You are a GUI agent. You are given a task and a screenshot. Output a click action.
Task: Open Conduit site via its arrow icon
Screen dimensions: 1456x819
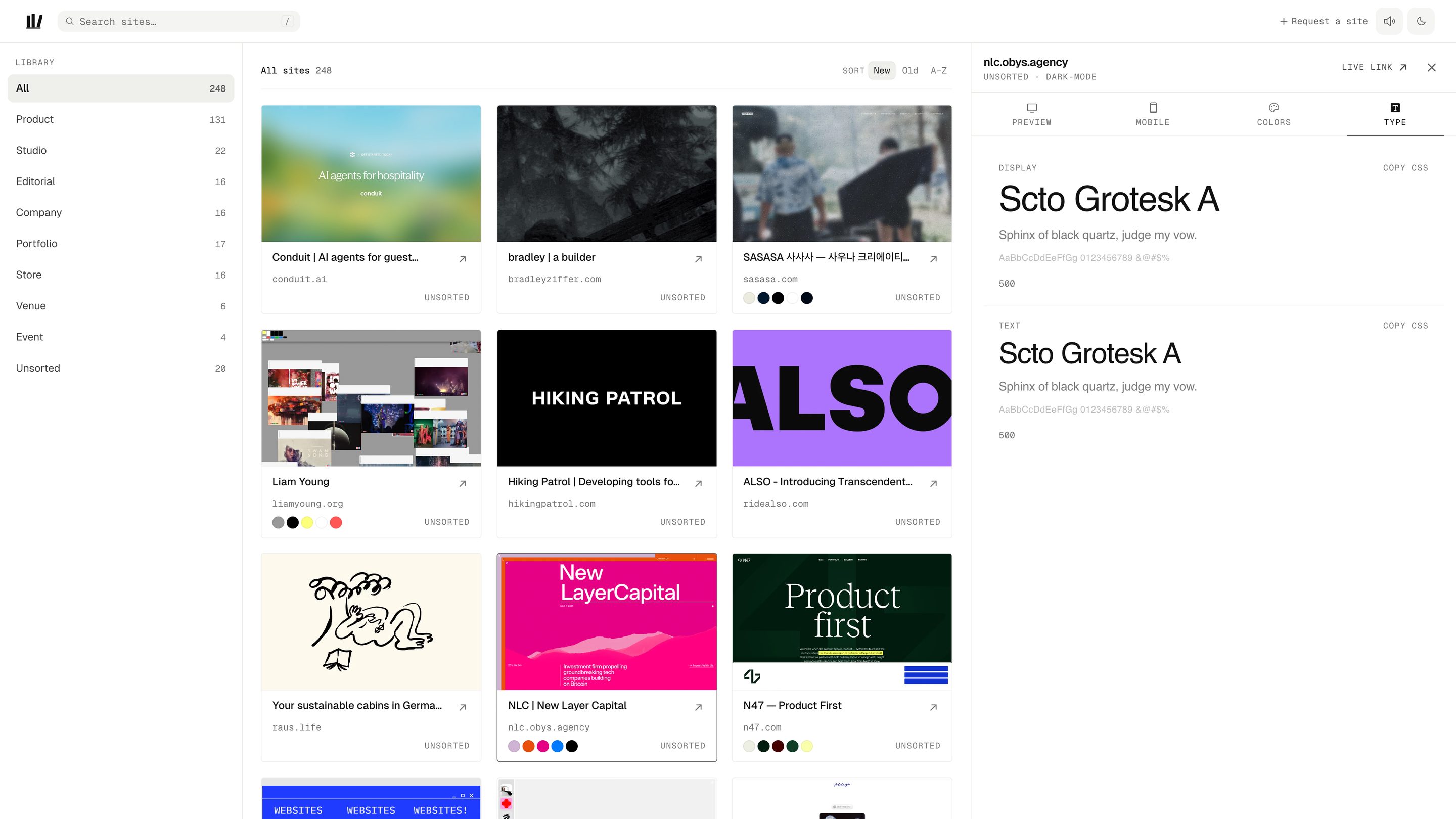pyautogui.click(x=463, y=259)
